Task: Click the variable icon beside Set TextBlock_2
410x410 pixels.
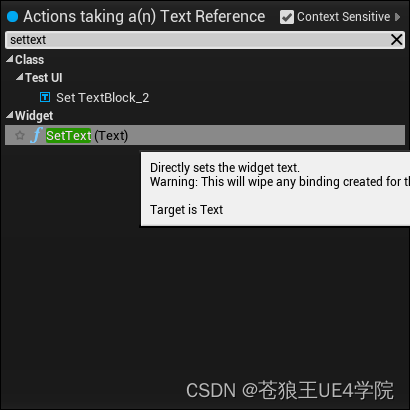Action: click(x=45, y=97)
